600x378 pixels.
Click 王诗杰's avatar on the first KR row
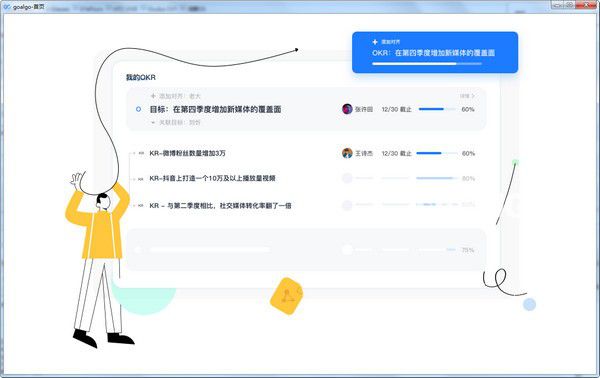pyautogui.click(x=347, y=153)
